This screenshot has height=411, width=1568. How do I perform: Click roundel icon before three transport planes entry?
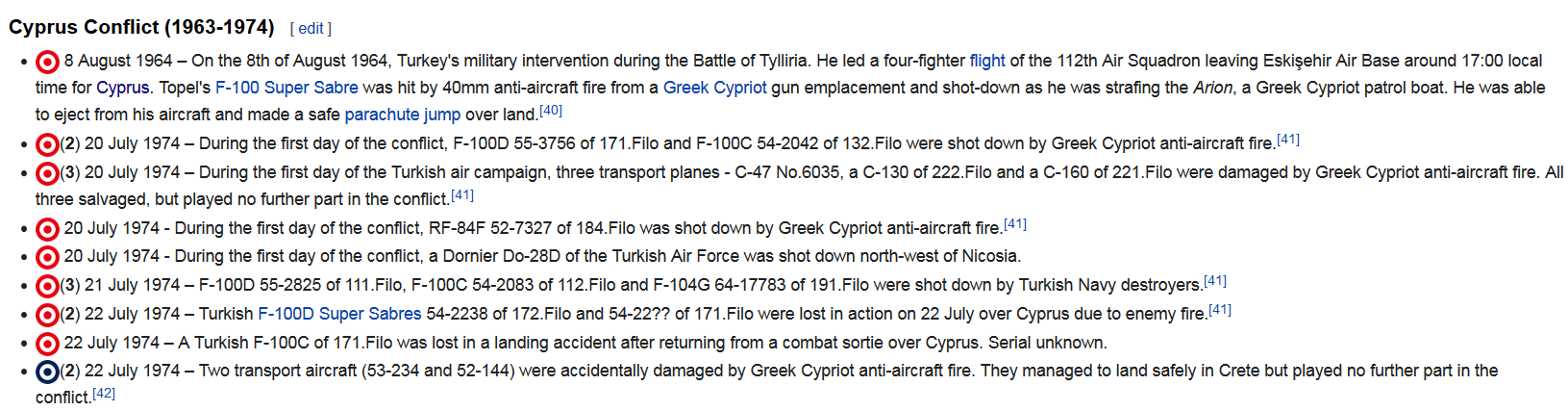[47, 173]
